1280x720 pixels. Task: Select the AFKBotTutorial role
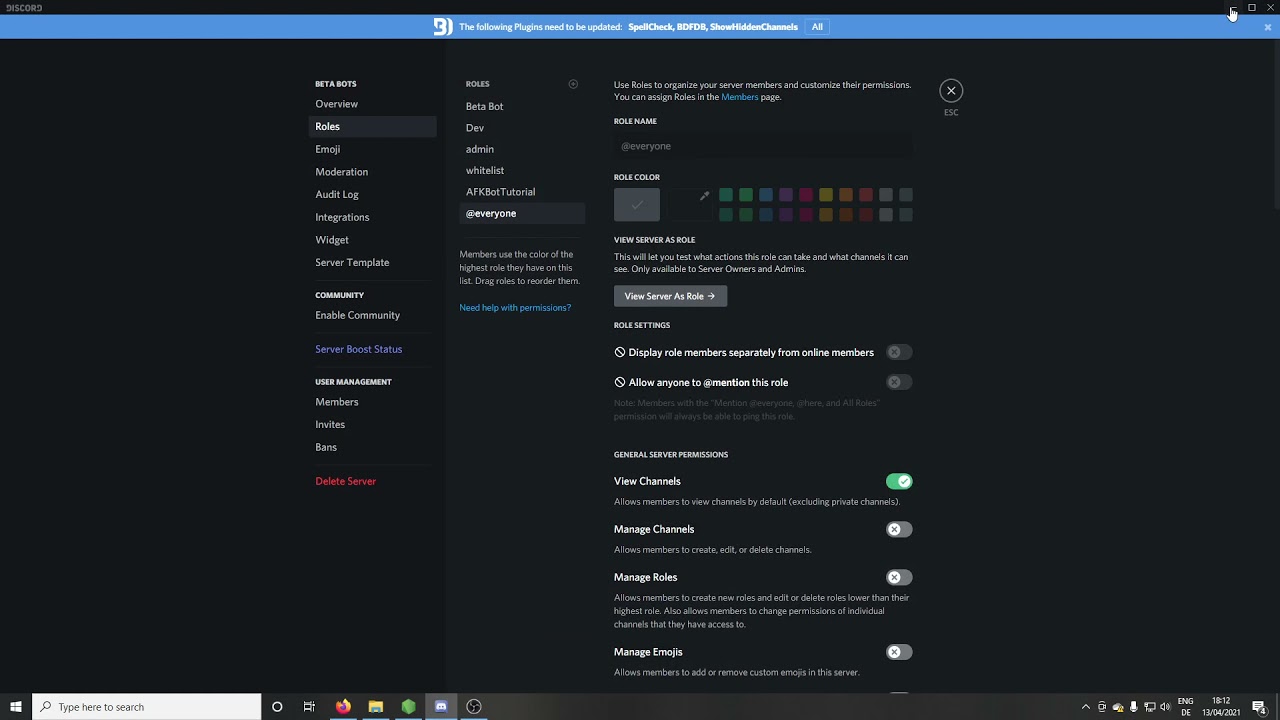tap(522, 192)
